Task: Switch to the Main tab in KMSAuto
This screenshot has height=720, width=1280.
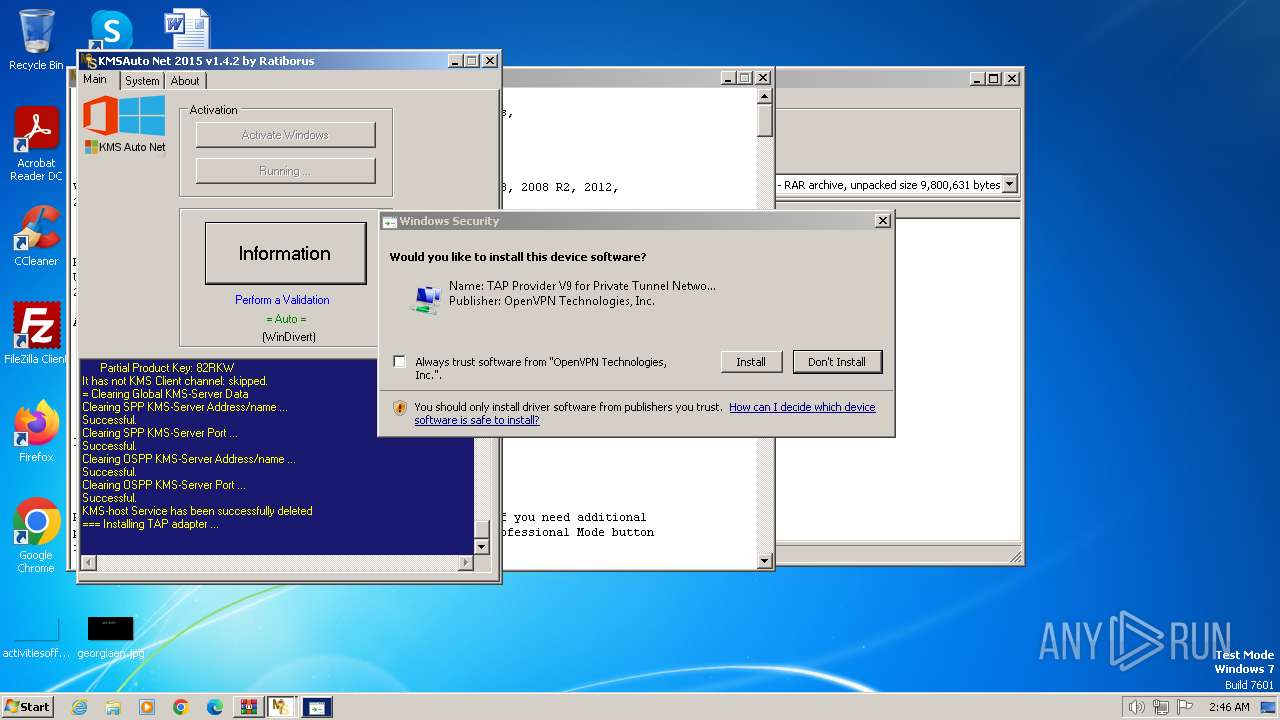Action: click(95, 79)
